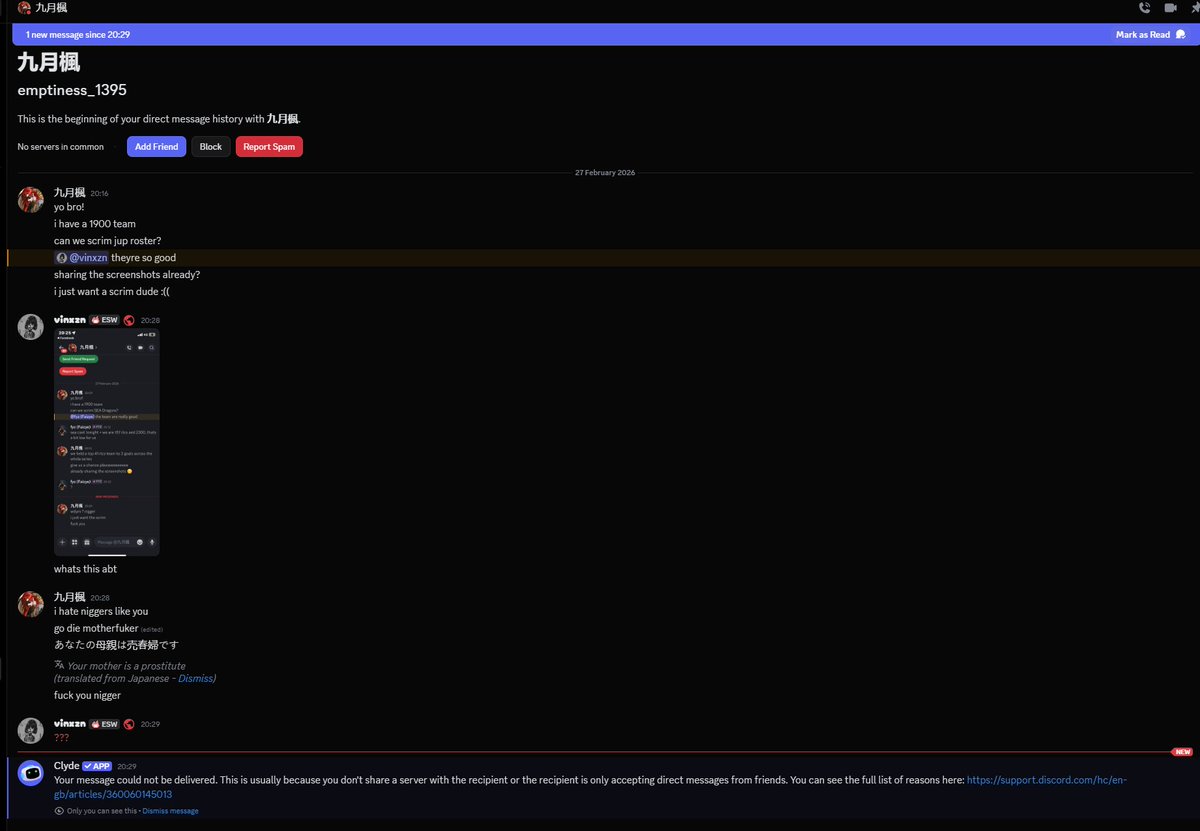Block the user 九月楓
This screenshot has width=1200, height=831.
coord(211,147)
